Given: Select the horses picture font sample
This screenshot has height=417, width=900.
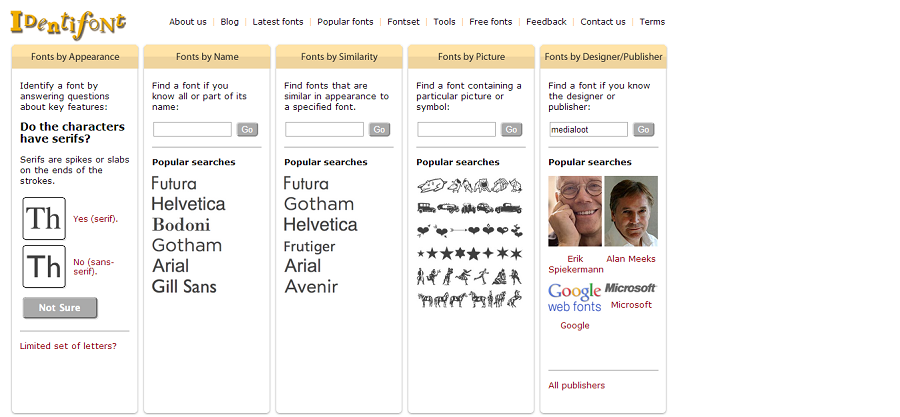Looking at the screenshot, I should coord(469,298).
